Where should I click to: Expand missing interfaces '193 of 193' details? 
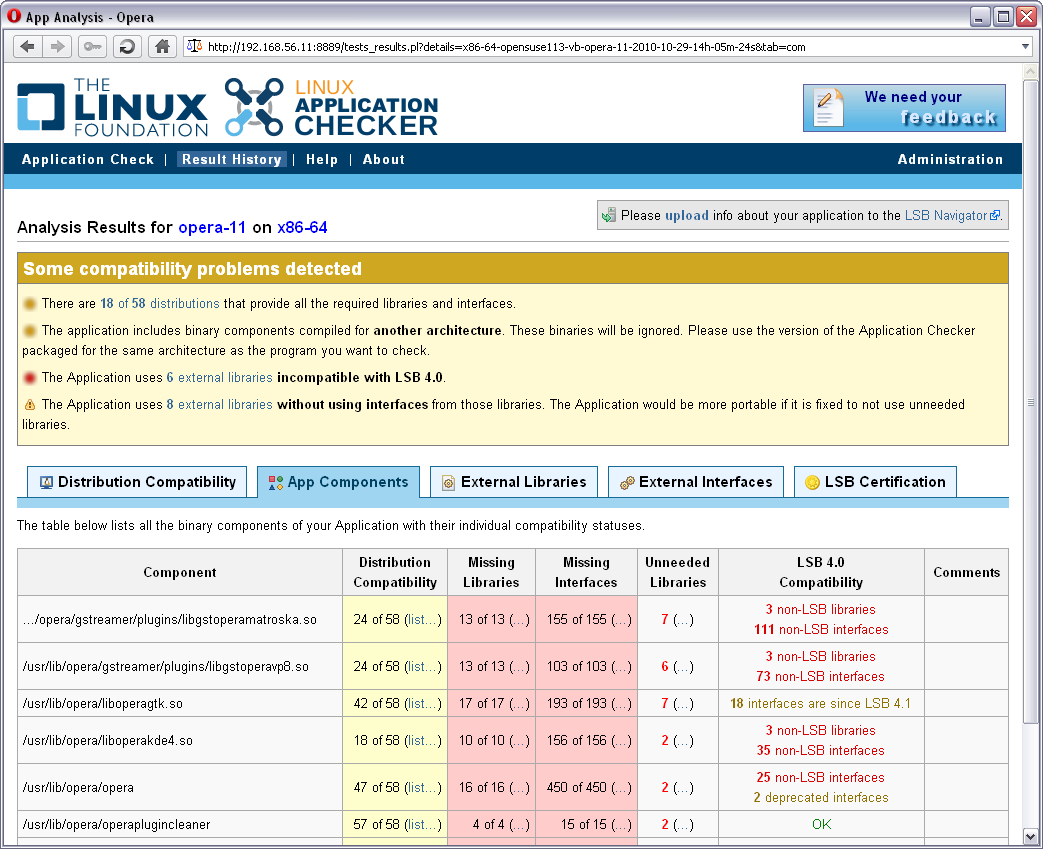click(621, 703)
